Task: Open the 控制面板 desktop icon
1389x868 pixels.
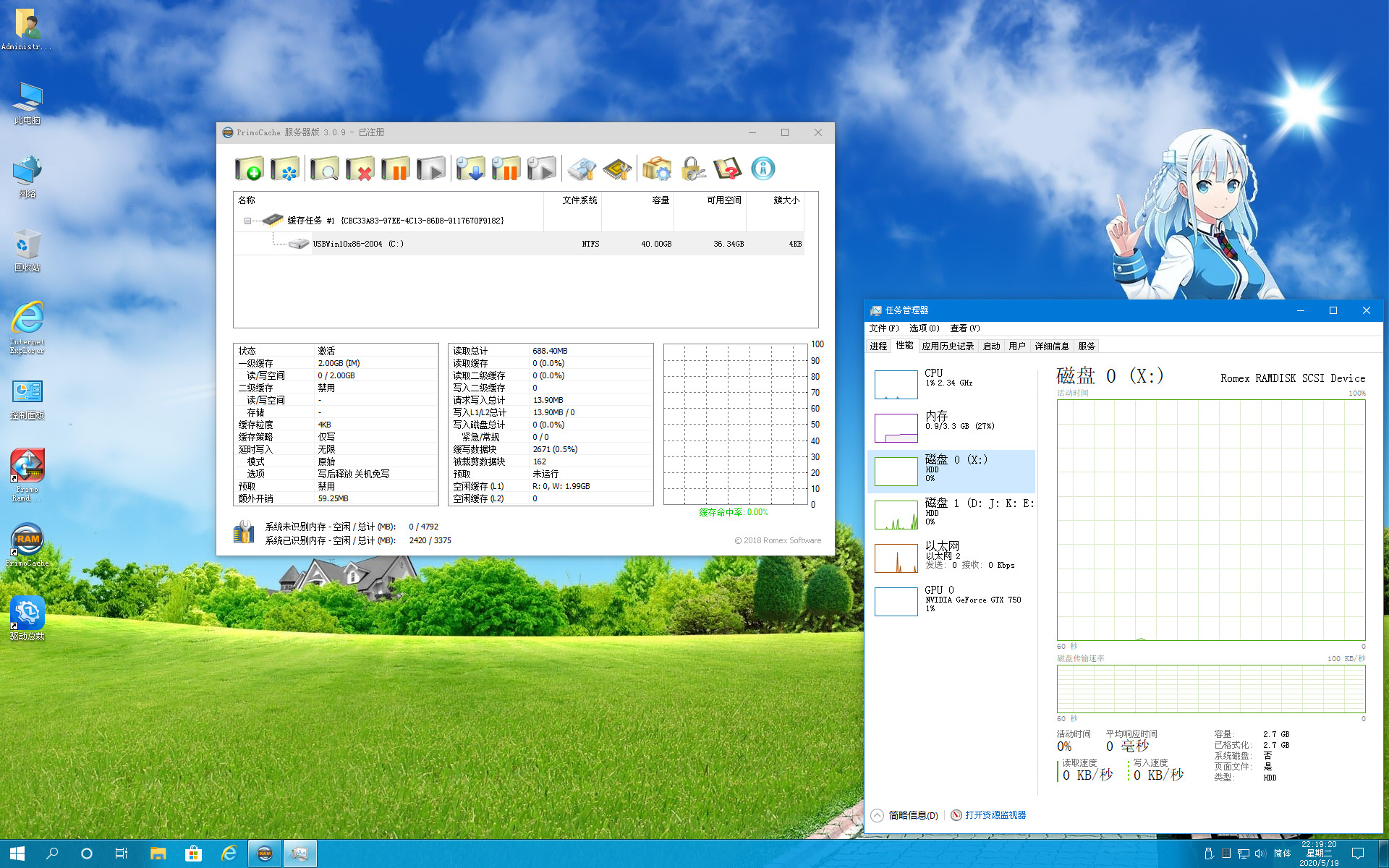Action: tap(27, 399)
